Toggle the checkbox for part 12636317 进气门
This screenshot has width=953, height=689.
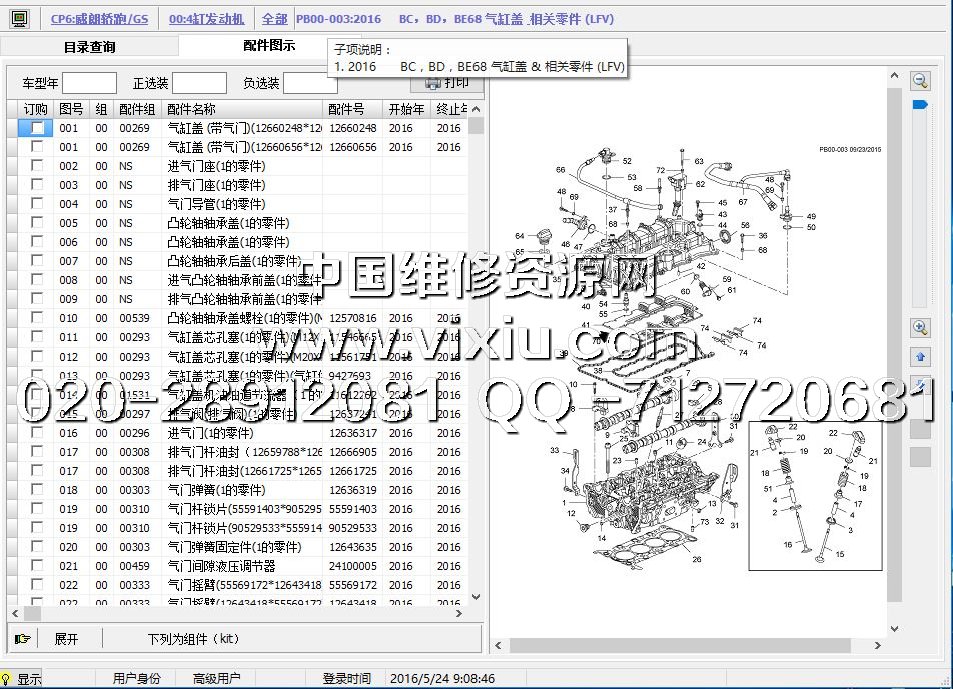37,433
